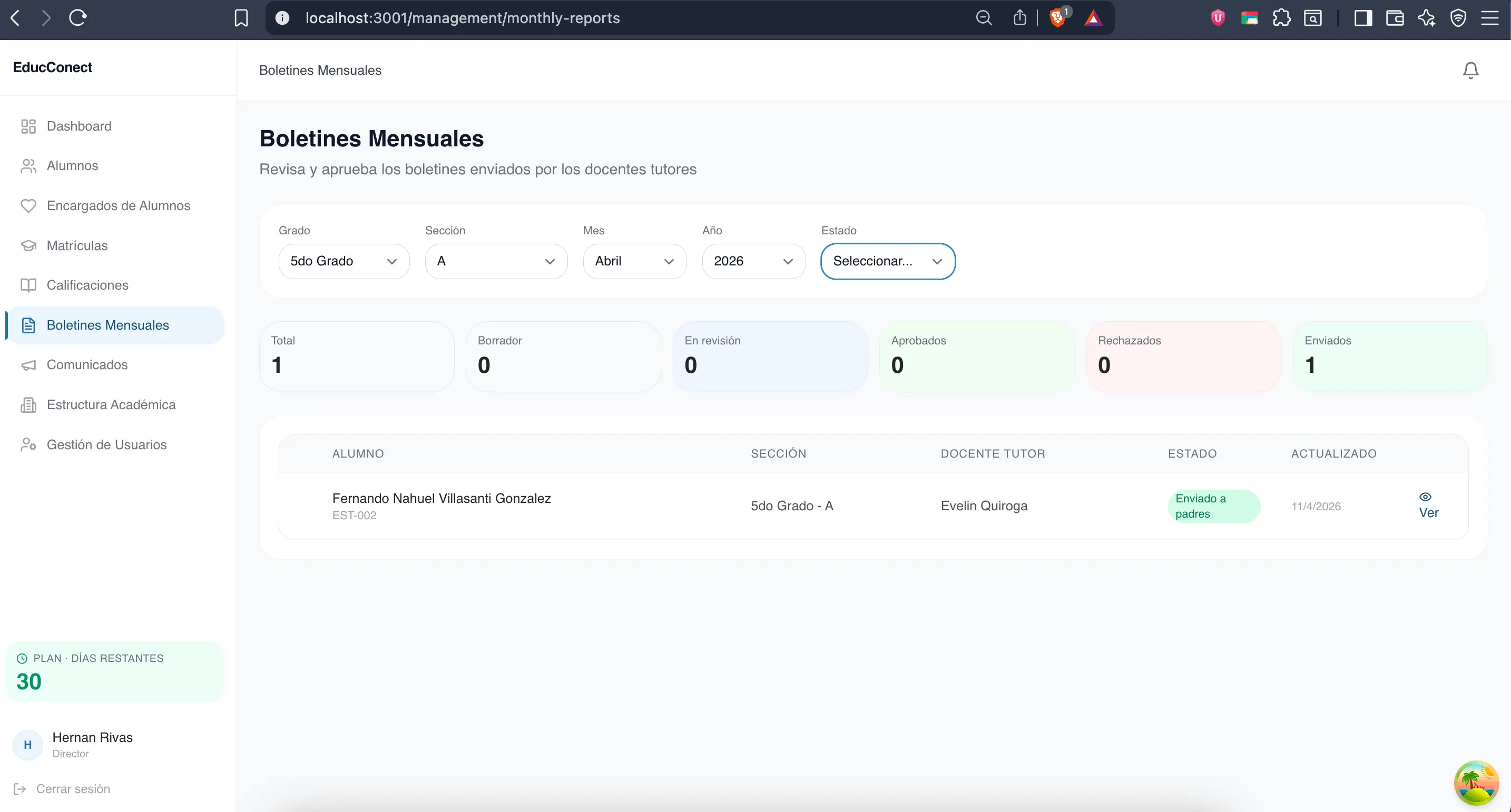Viewport: 1511px width, 812px height.
Task: Filter by the En revisión status card
Action: pyautogui.click(x=770, y=357)
